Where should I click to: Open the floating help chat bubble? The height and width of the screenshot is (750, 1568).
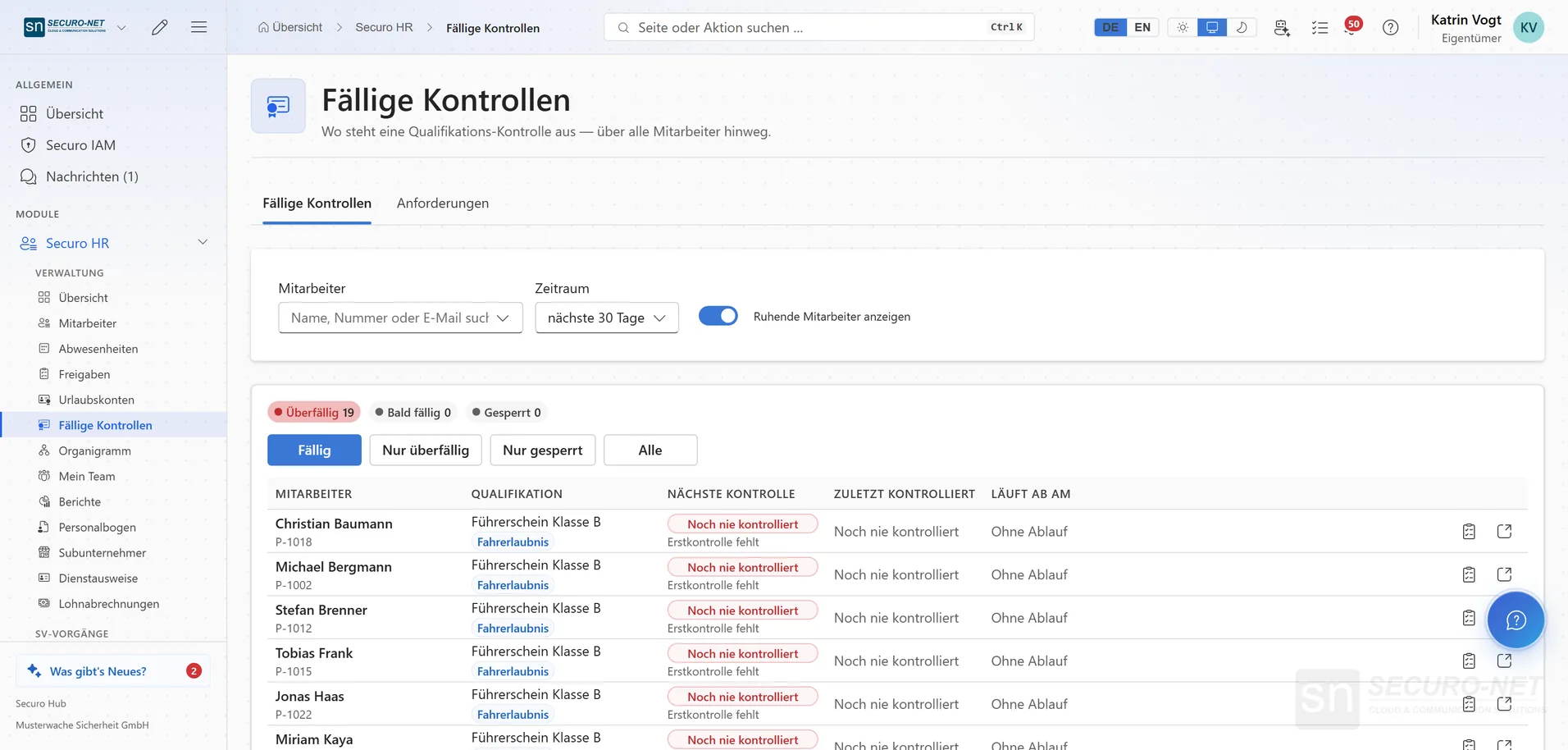point(1516,620)
